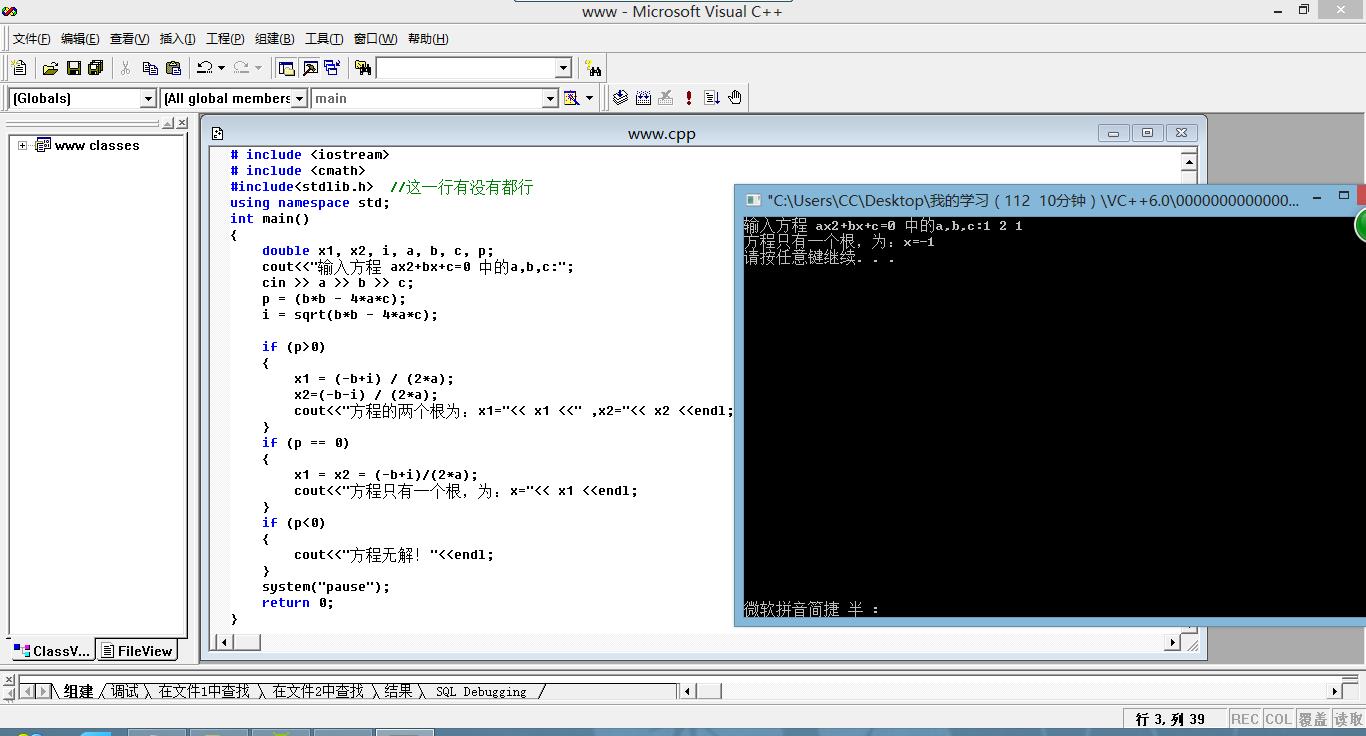Click the Cut scissors icon
This screenshot has height=736, width=1366.
[125, 68]
